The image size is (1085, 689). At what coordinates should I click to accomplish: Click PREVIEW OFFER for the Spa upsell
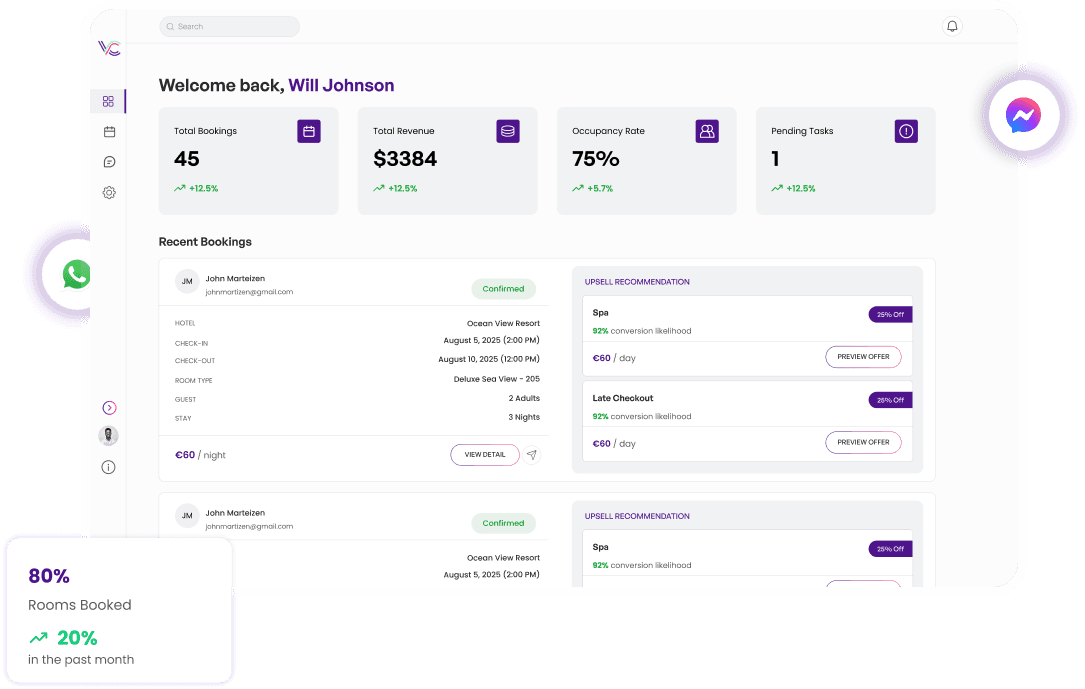(862, 356)
